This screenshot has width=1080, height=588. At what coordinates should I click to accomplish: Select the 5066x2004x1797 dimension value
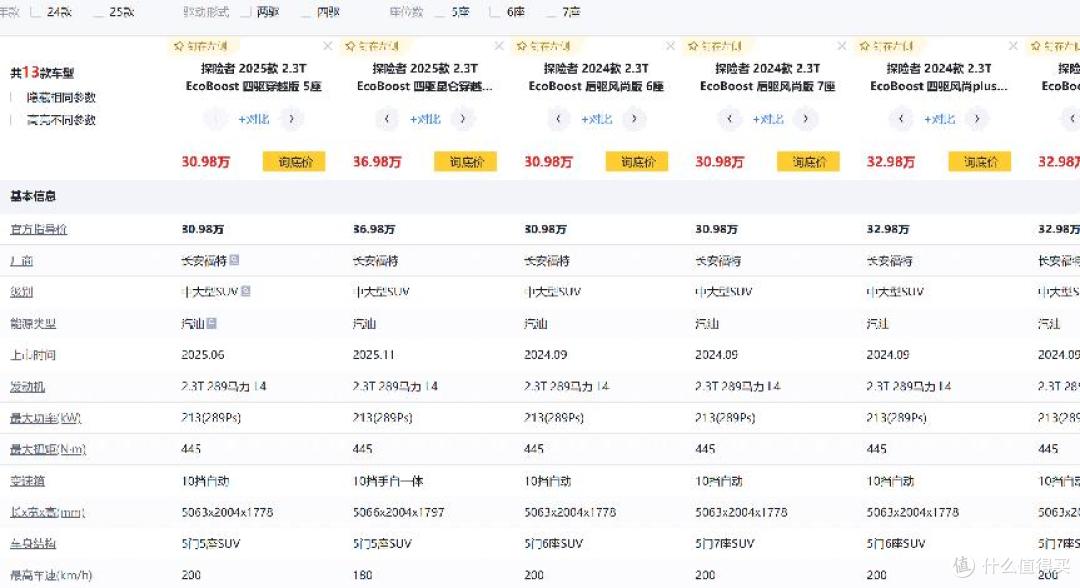[x=399, y=512]
